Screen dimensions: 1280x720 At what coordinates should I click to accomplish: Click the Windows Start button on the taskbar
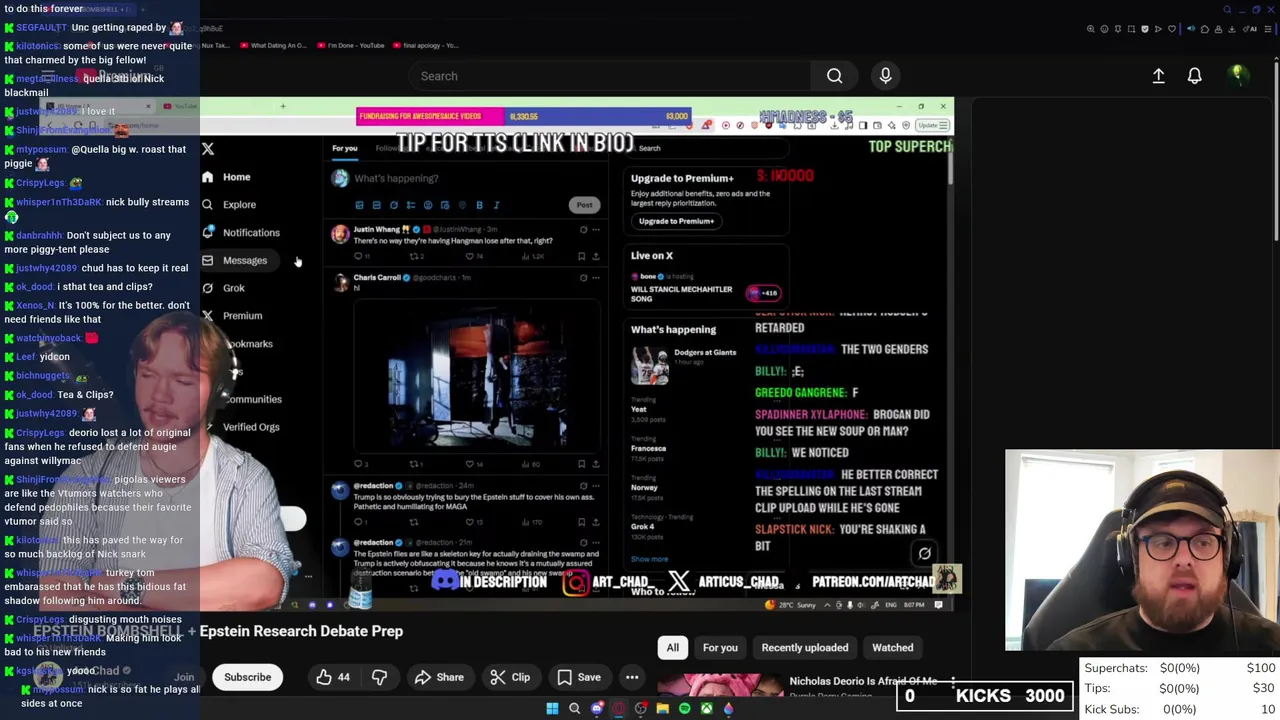coord(552,709)
